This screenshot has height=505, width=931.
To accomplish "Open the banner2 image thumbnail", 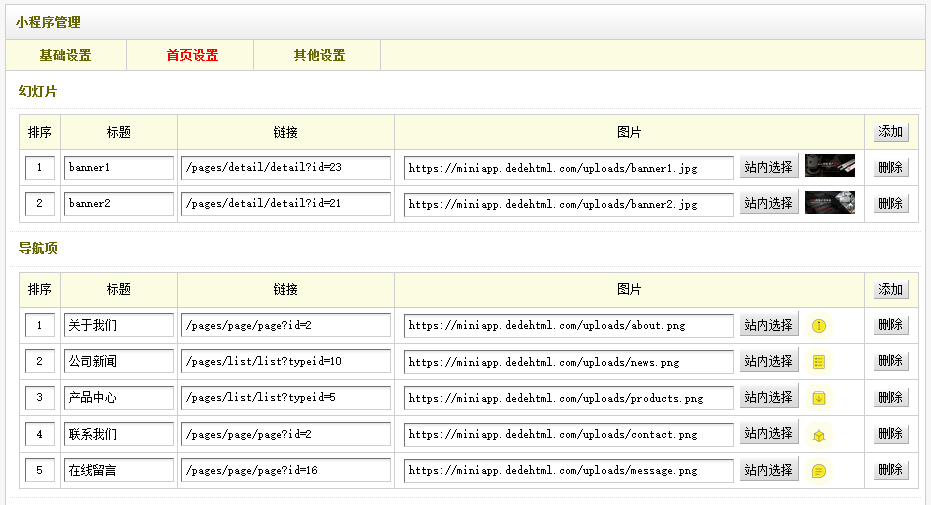I will point(829,203).
